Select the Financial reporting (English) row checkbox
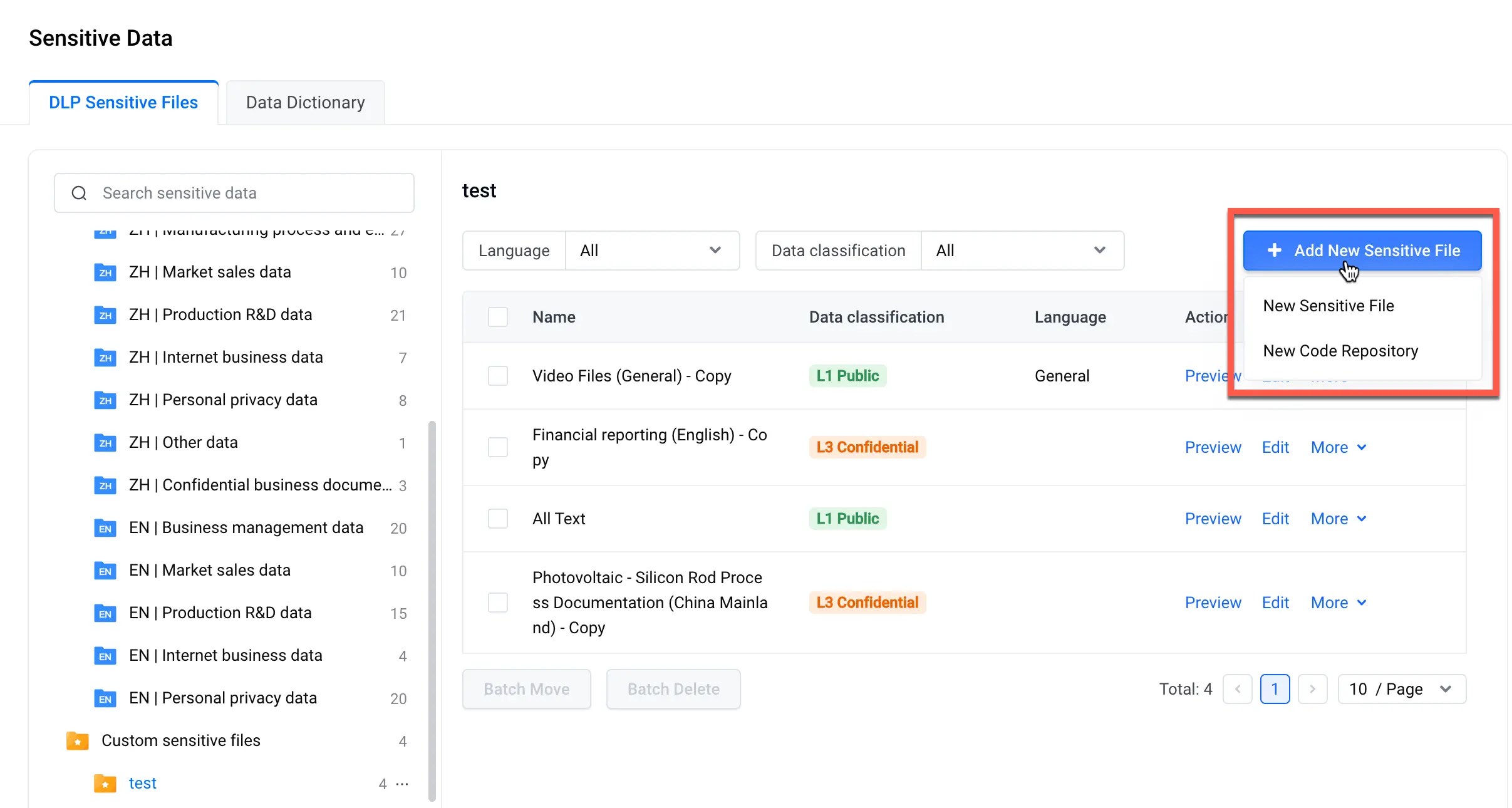The width and height of the screenshot is (1512, 808). click(498, 447)
